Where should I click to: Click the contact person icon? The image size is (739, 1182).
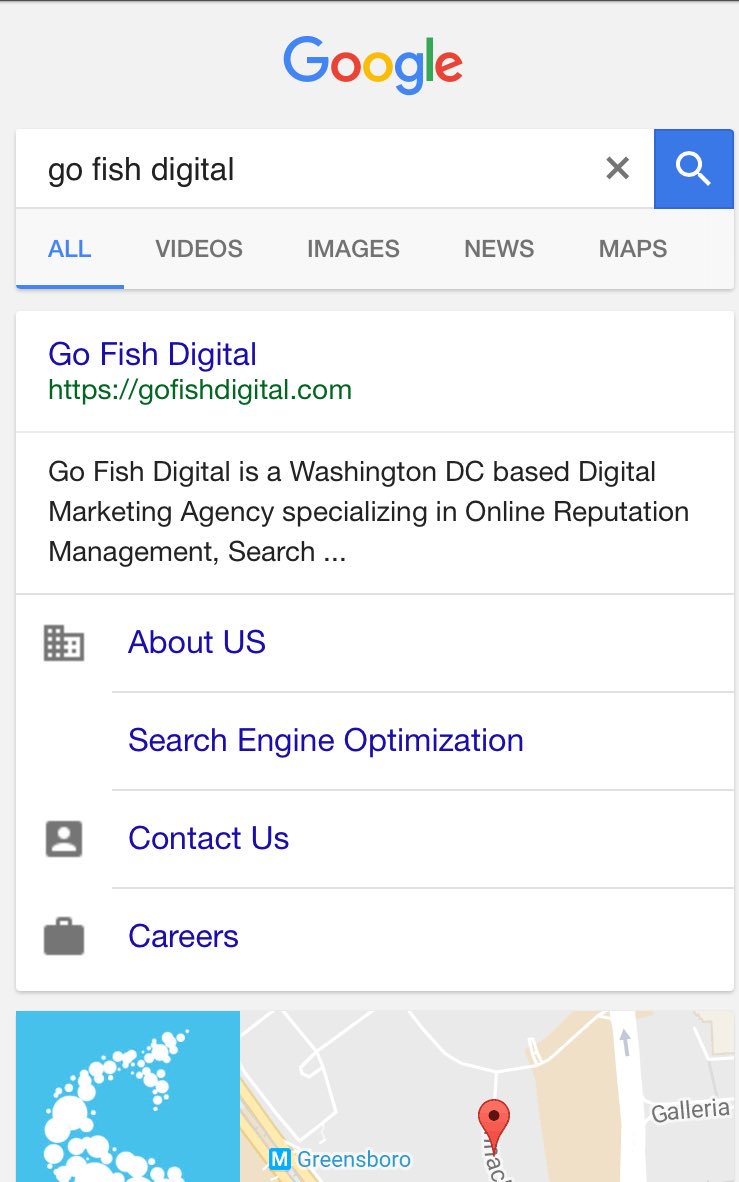tap(64, 838)
